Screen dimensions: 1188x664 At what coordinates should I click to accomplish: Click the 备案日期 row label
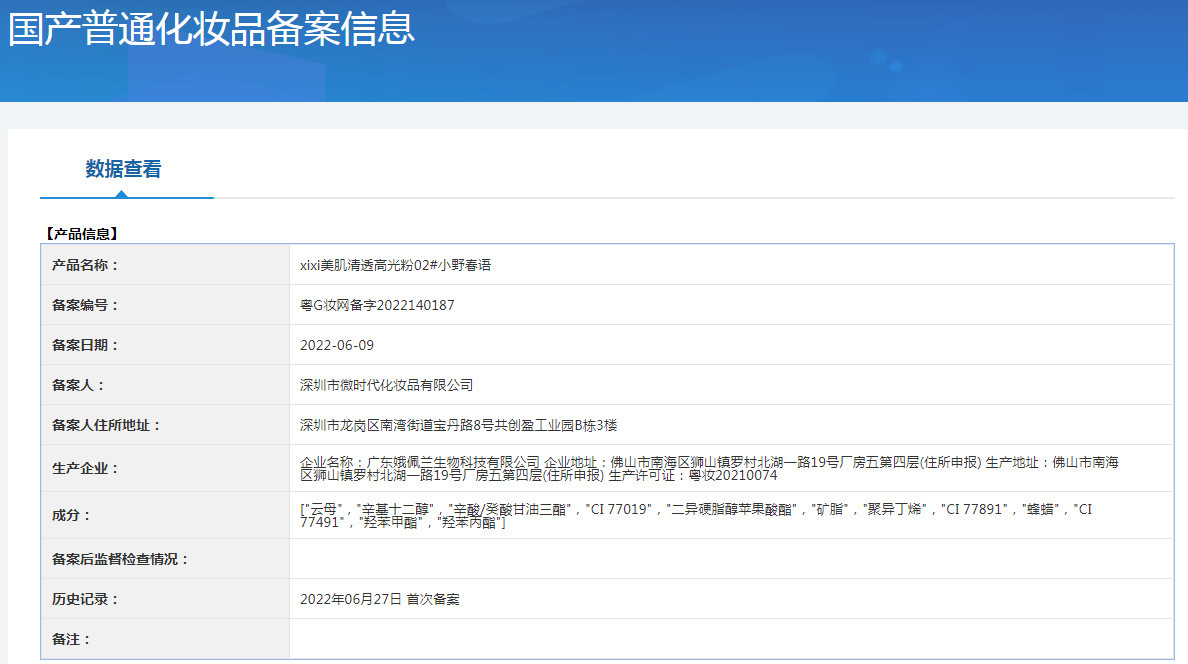coord(85,345)
